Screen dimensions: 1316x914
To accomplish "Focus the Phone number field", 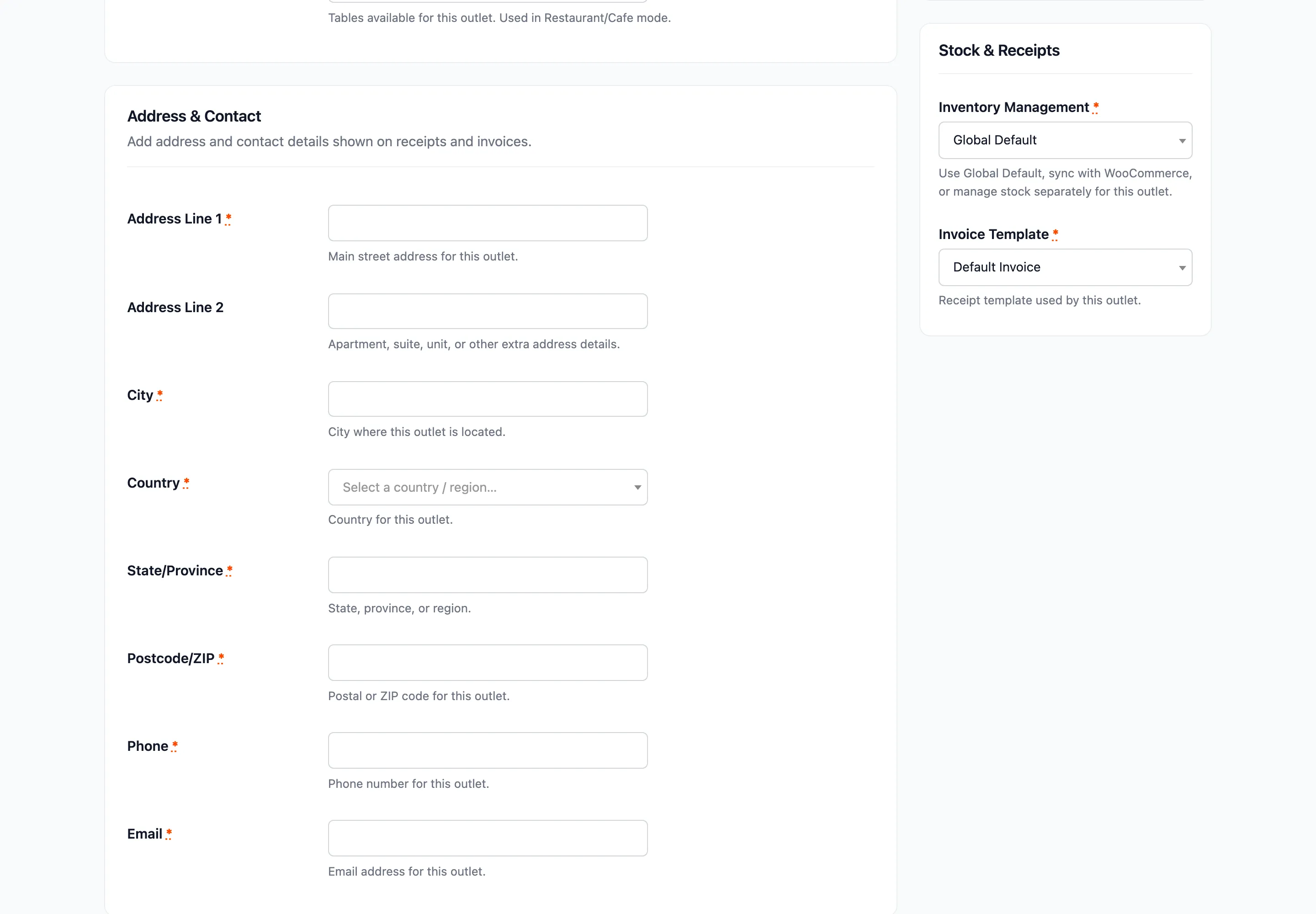I will [x=488, y=750].
